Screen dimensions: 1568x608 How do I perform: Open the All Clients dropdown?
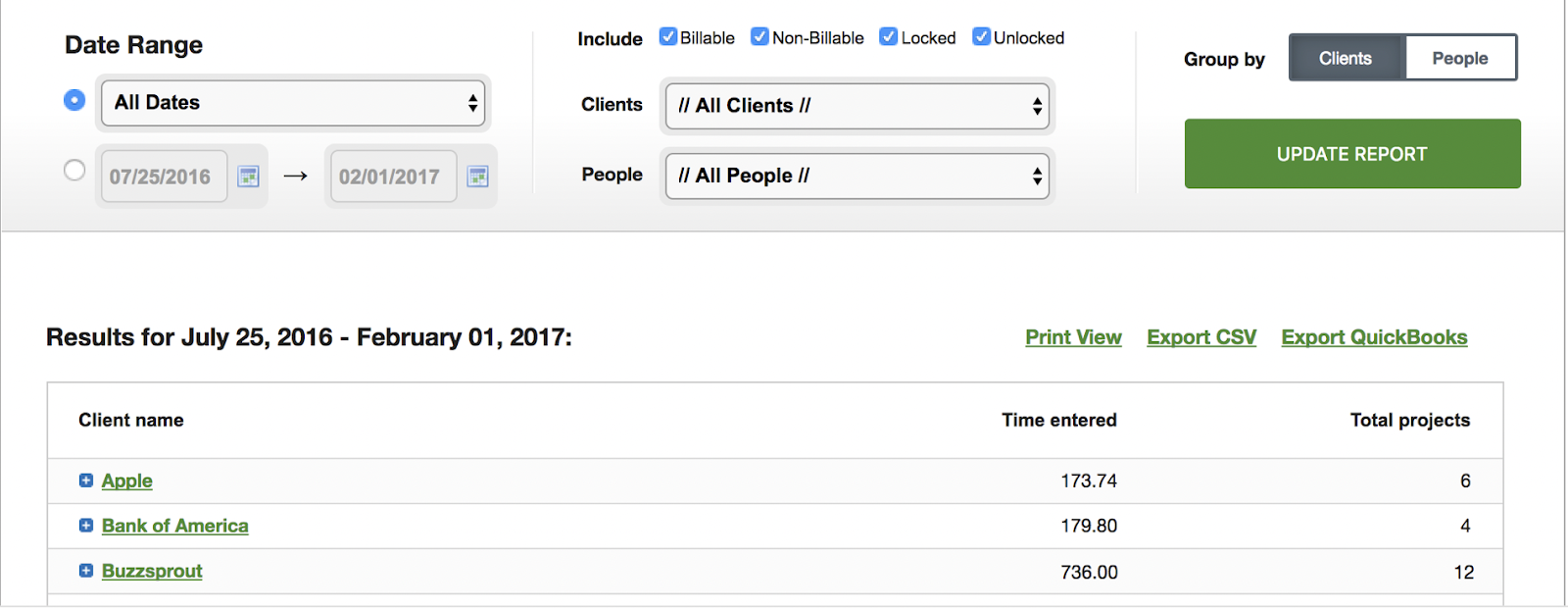pyautogui.click(x=857, y=106)
